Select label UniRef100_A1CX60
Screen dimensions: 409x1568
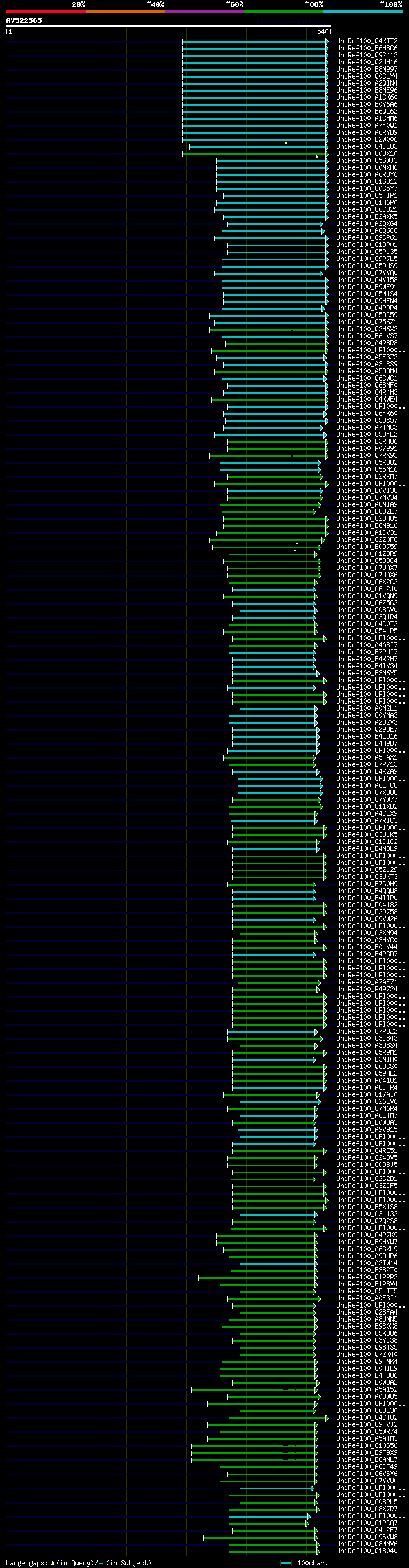[367, 97]
